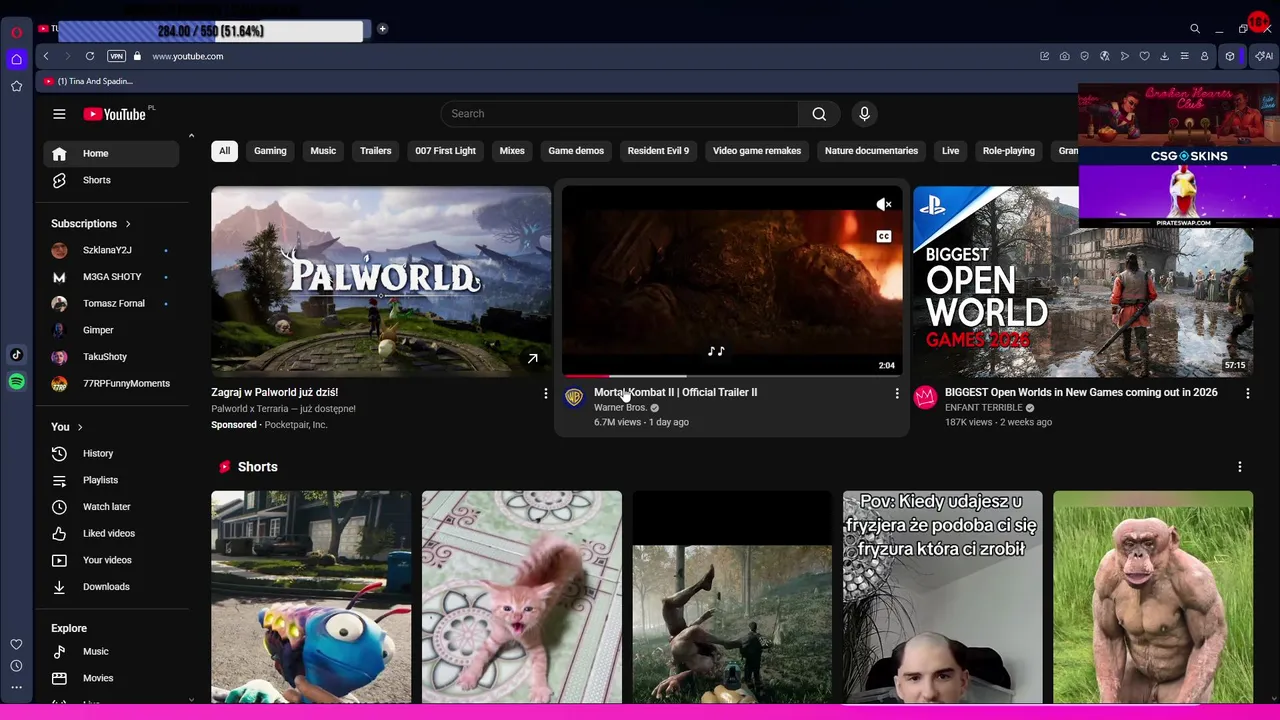Open the Tina And Spadin bookmark

pos(89,81)
